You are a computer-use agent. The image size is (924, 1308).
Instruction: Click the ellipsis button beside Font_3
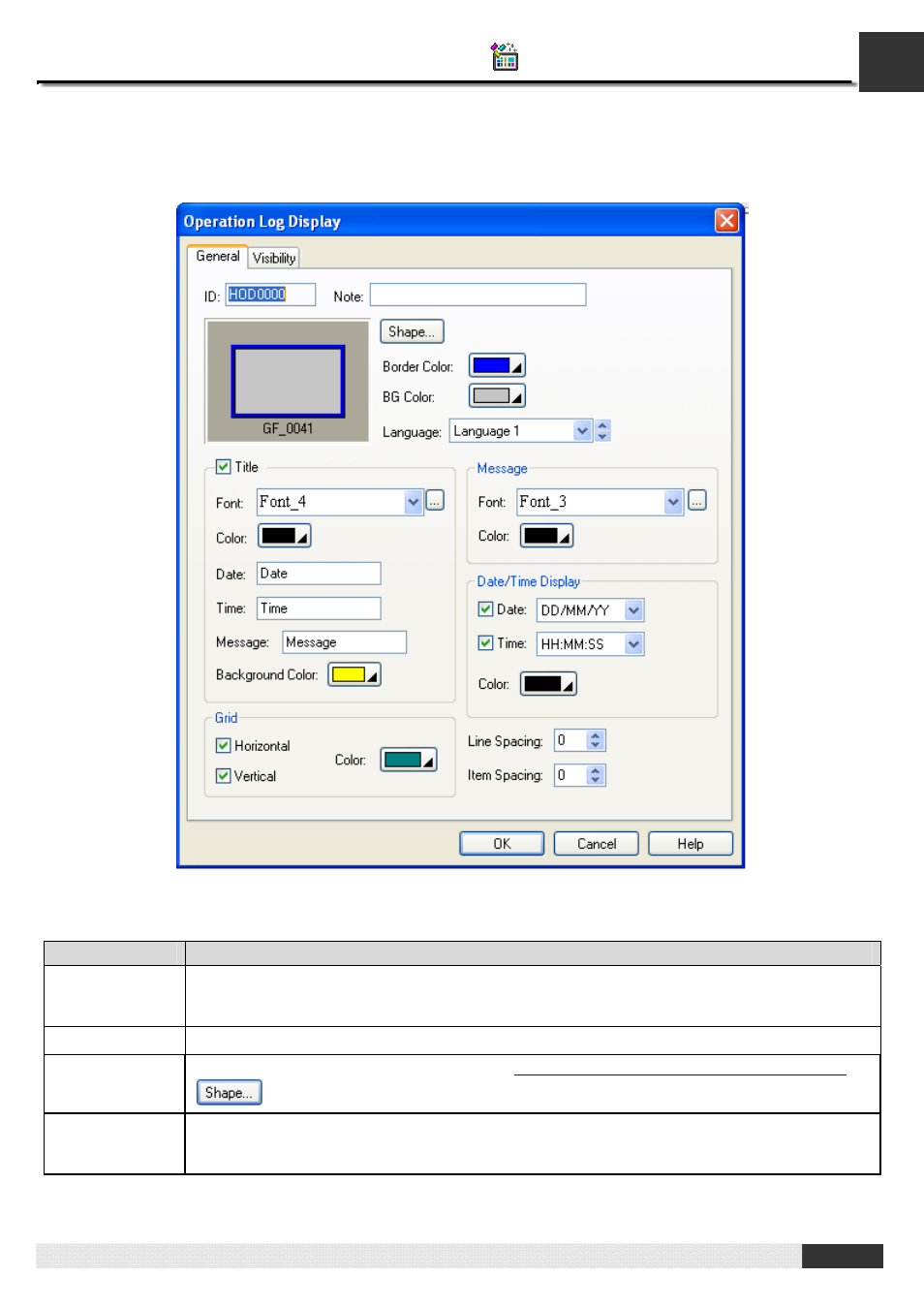(697, 501)
